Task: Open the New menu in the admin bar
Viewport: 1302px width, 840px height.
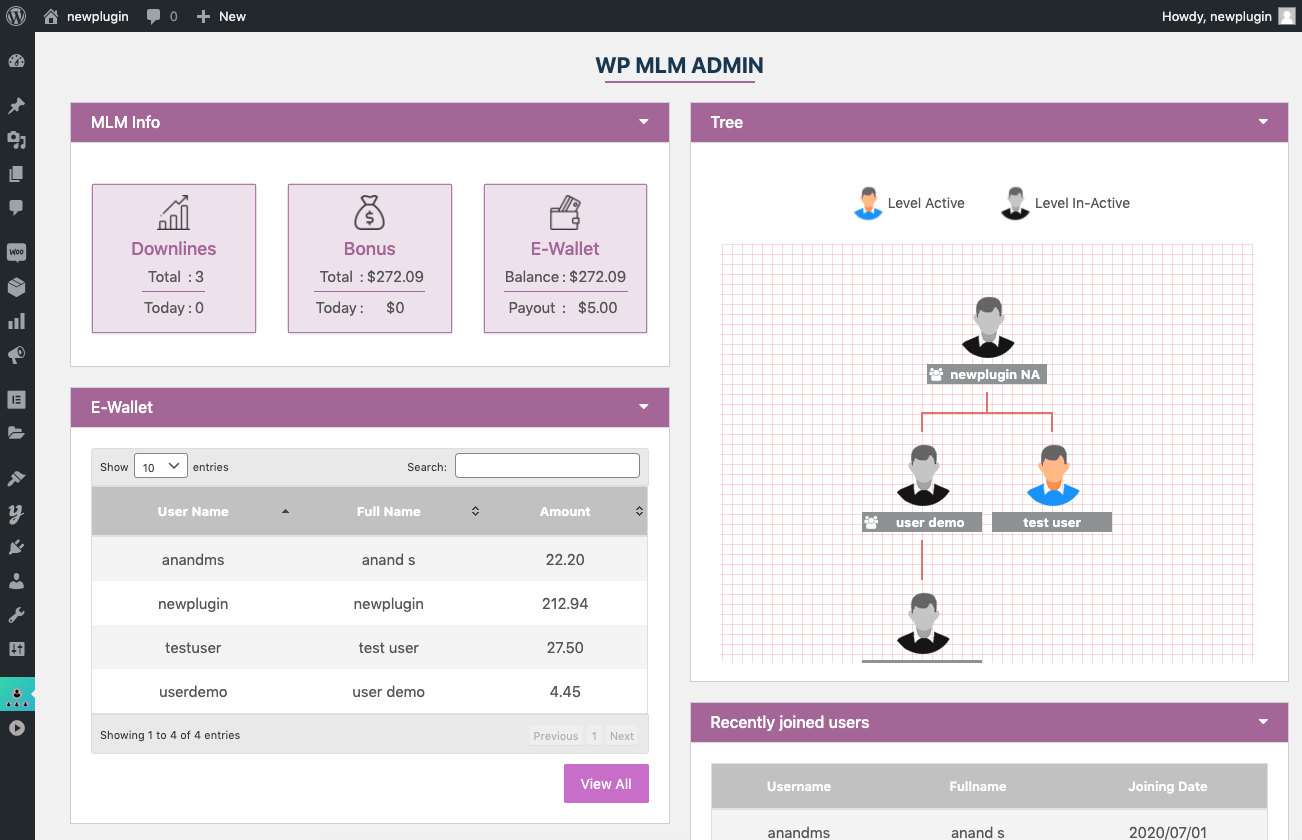Action: pos(220,15)
